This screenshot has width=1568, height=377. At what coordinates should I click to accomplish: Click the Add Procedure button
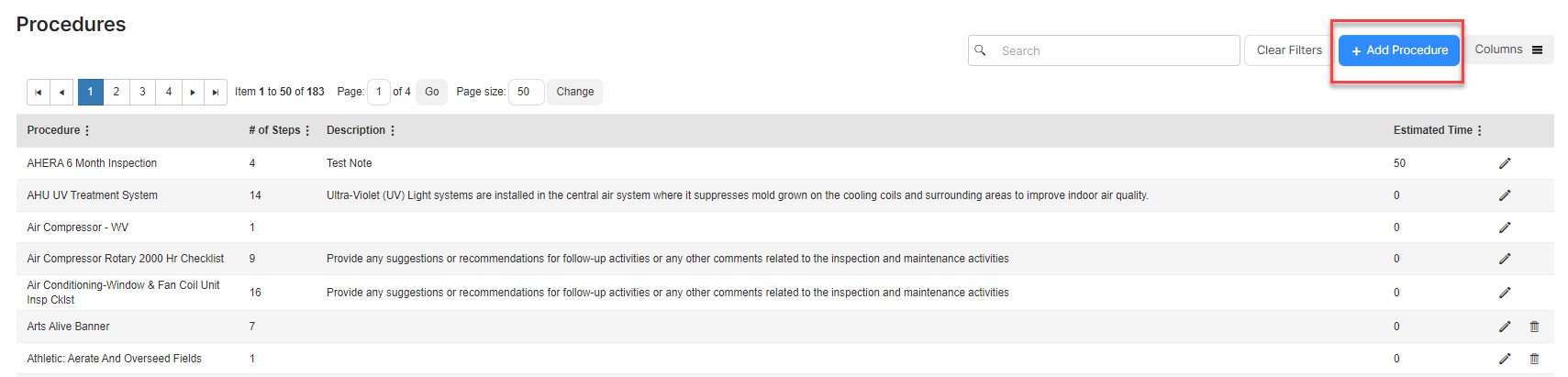click(x=1399, y=50)
